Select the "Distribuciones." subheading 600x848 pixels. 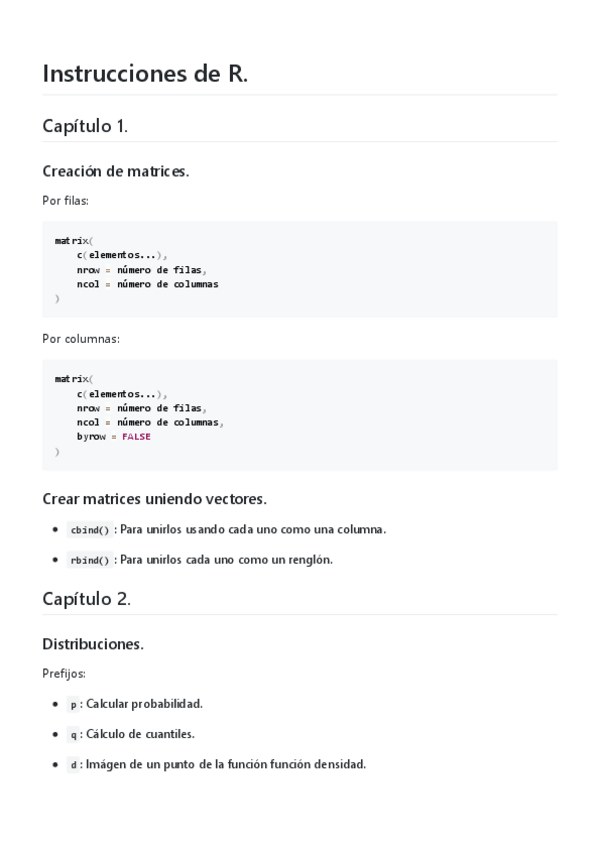tap(93, 644)
